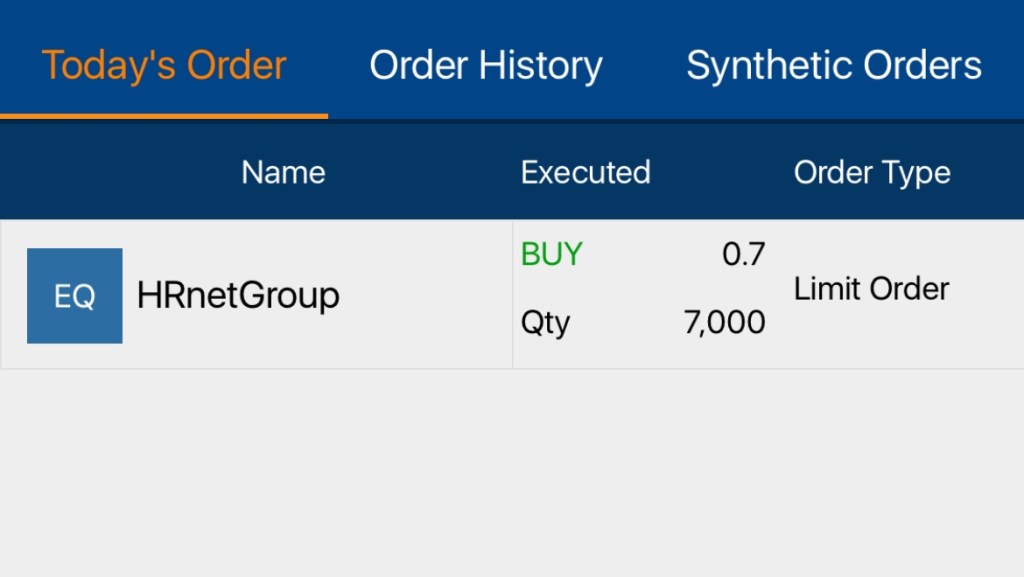This screenshot has width=1024, height=577.
Task: Click blank header space left of Name
Action: click(x=110, y=172)
